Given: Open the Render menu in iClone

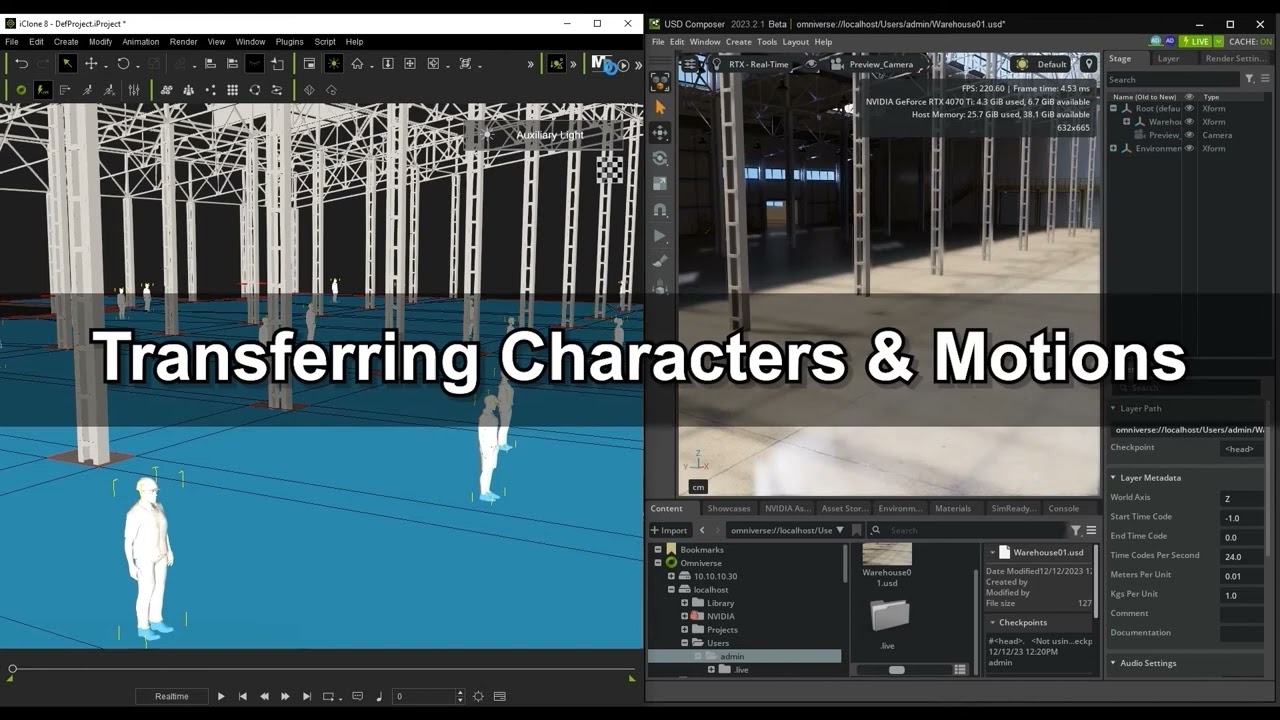Looking at the screenshot, I should click(183, 42).
